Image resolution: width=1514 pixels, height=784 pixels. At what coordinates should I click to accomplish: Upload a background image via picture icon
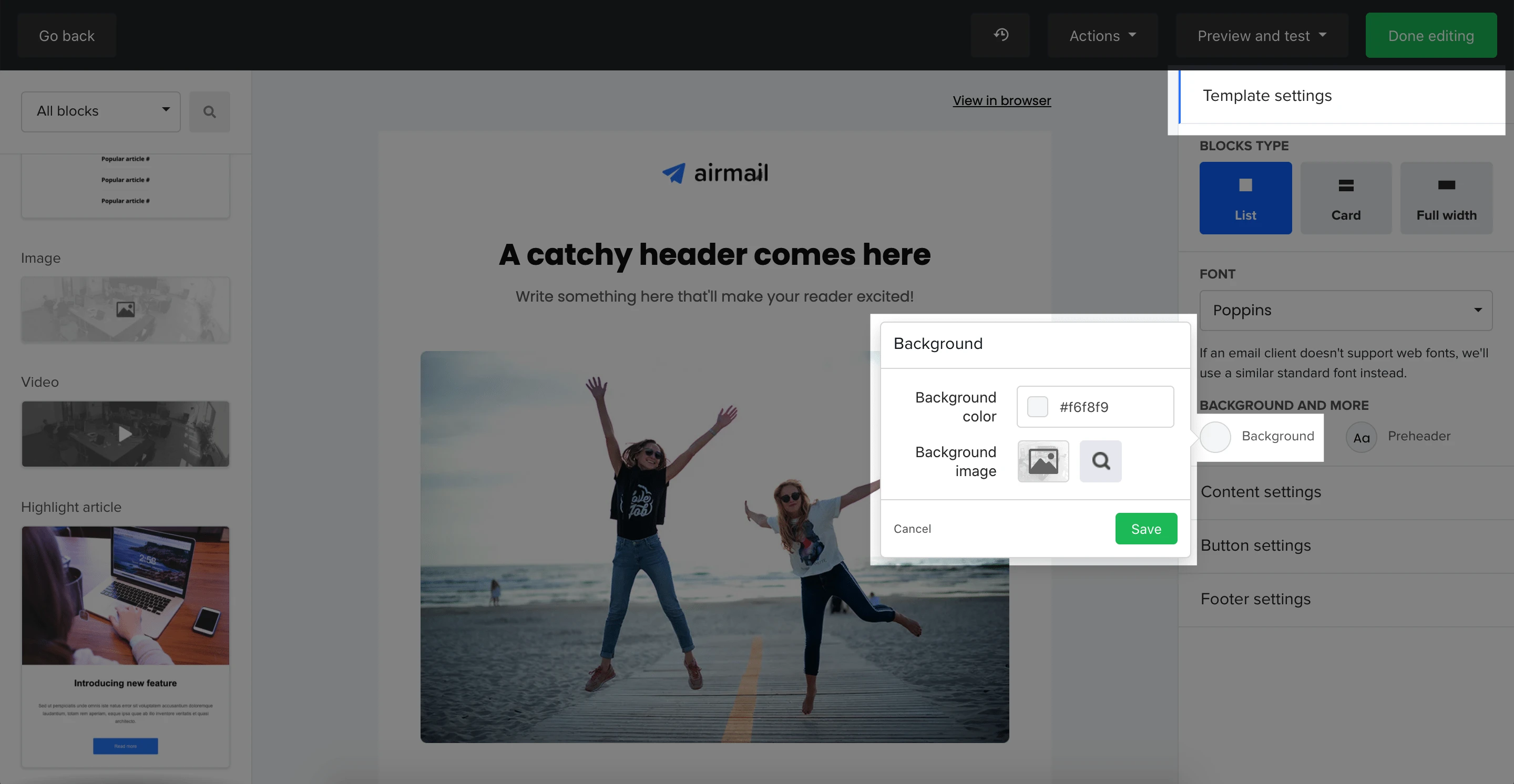(1042, 461)
